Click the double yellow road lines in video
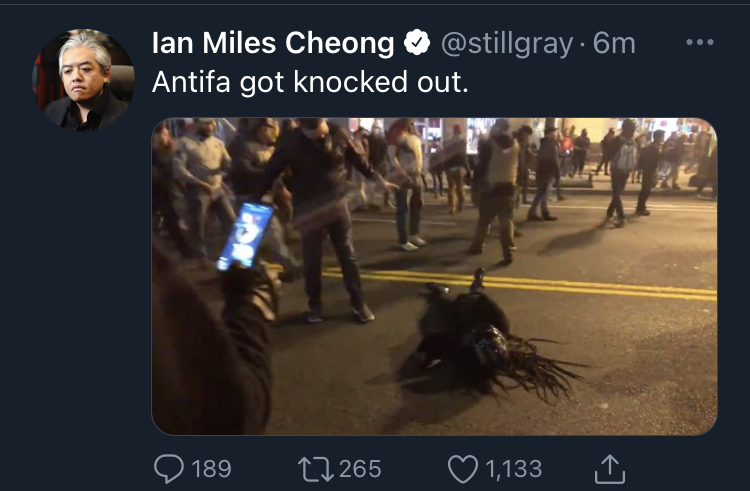750x491 pixels. pyautogui.click(x=519, y=284)
